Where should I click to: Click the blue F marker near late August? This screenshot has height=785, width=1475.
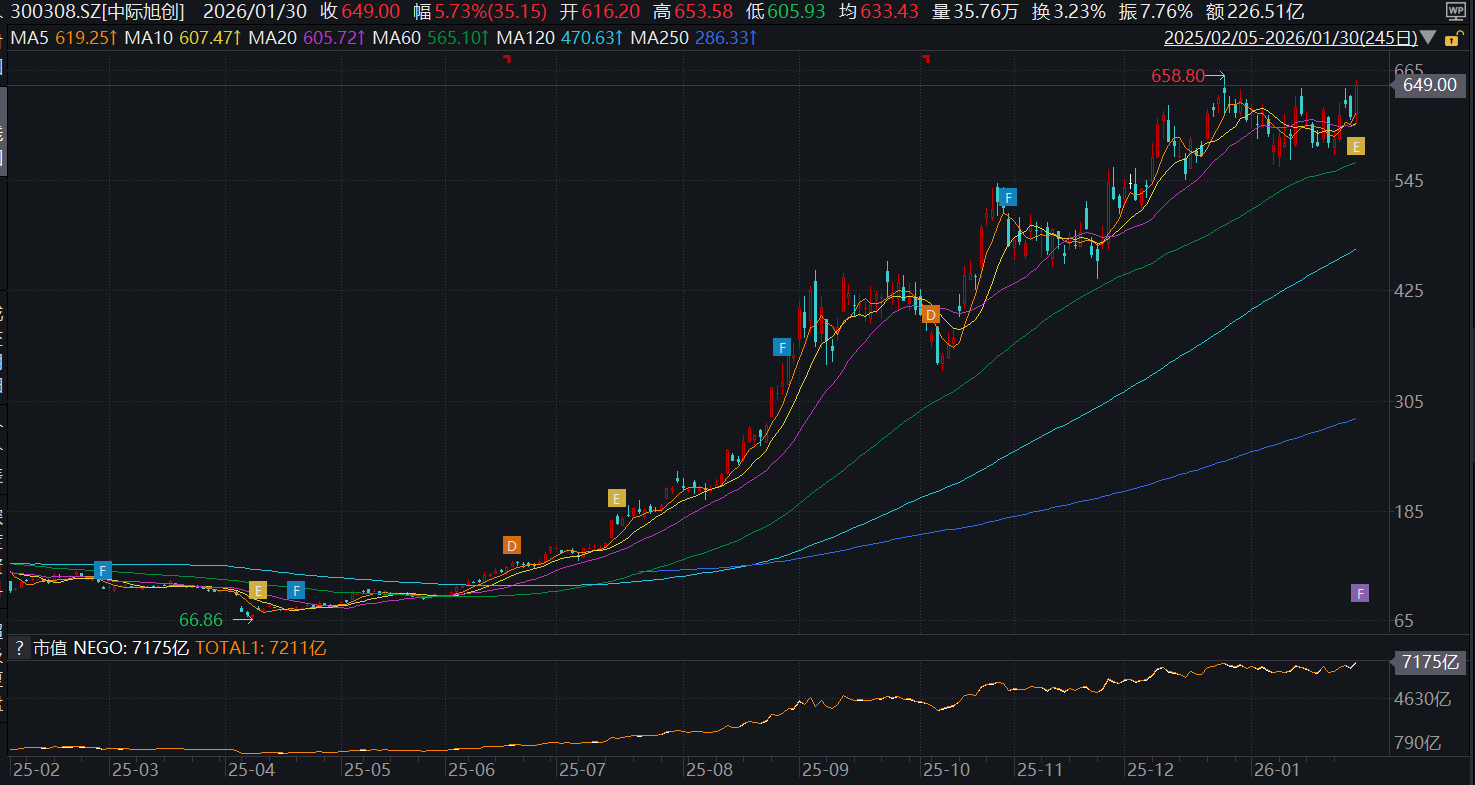point(782,347)
